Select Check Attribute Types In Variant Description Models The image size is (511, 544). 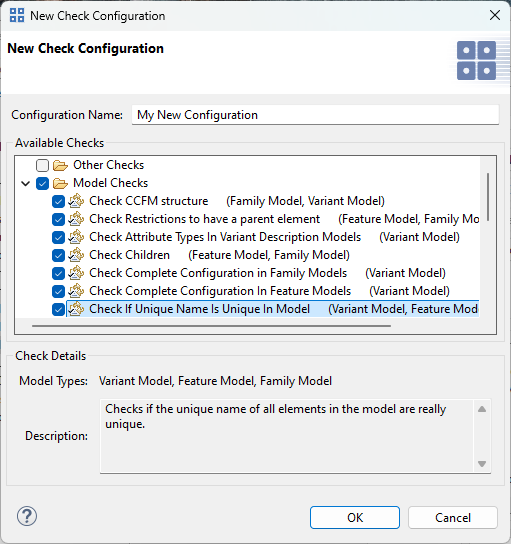tap(274, 237)
